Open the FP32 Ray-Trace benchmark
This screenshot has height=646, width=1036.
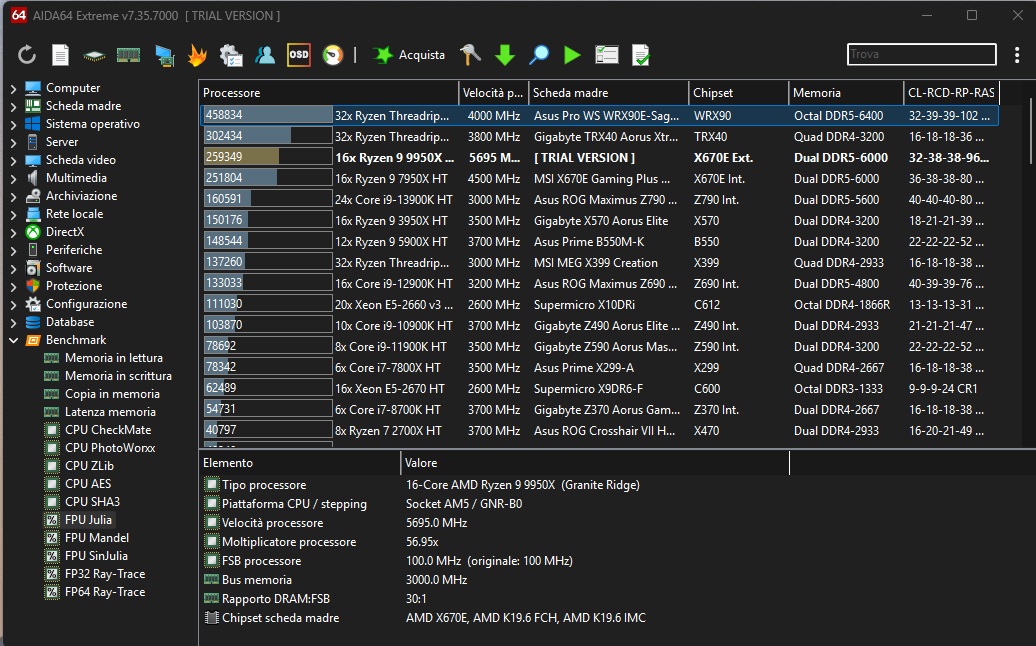[105, 574]
